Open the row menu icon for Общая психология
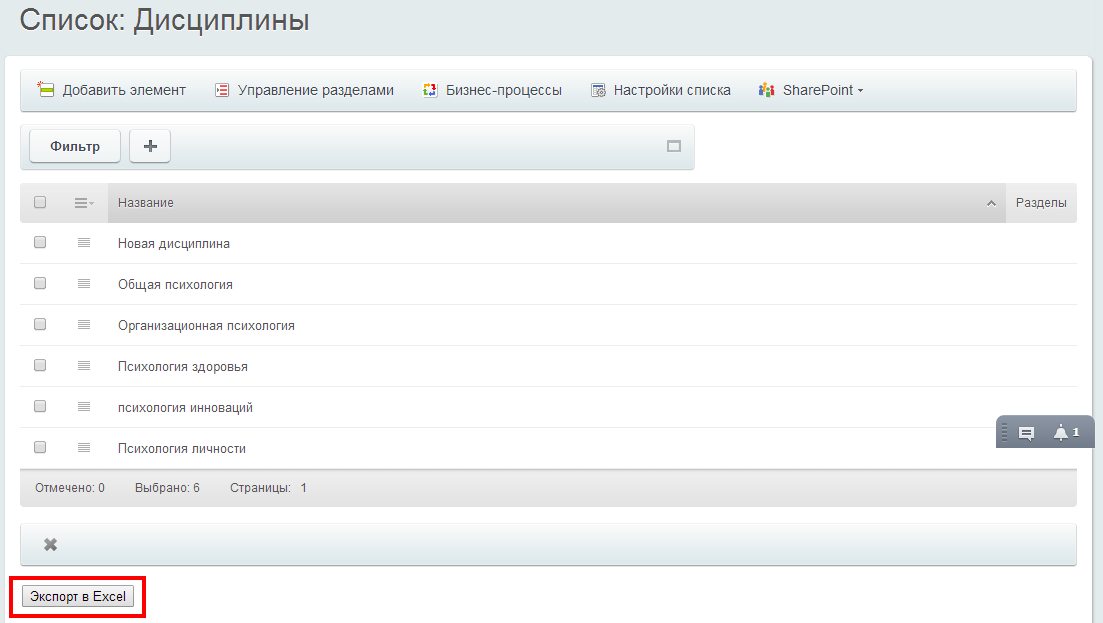 coord(84,284)
